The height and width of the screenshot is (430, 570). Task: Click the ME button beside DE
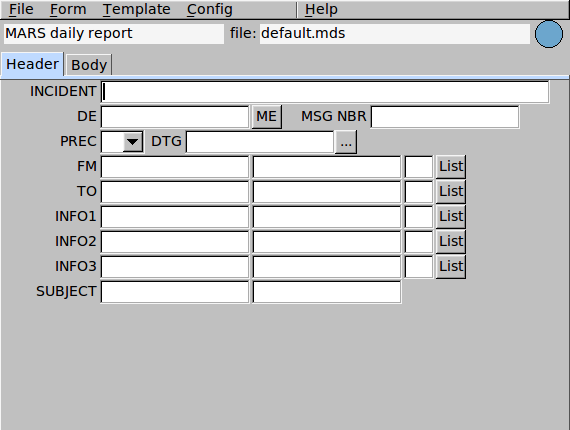[266, 117]
